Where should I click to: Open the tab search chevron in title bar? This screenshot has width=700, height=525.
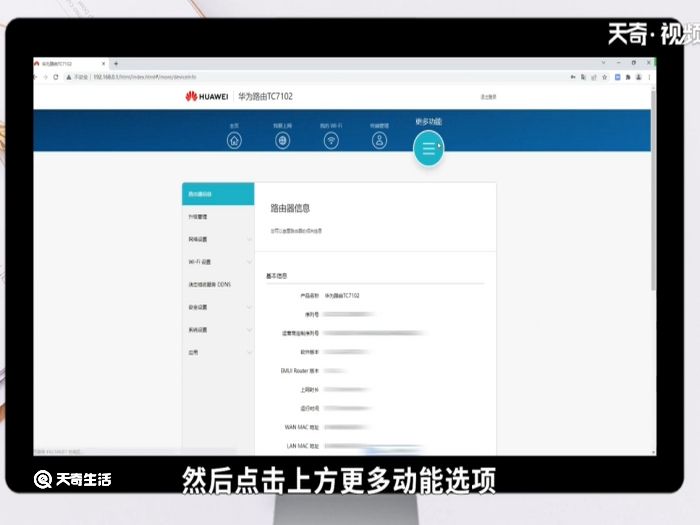point(604,63)
